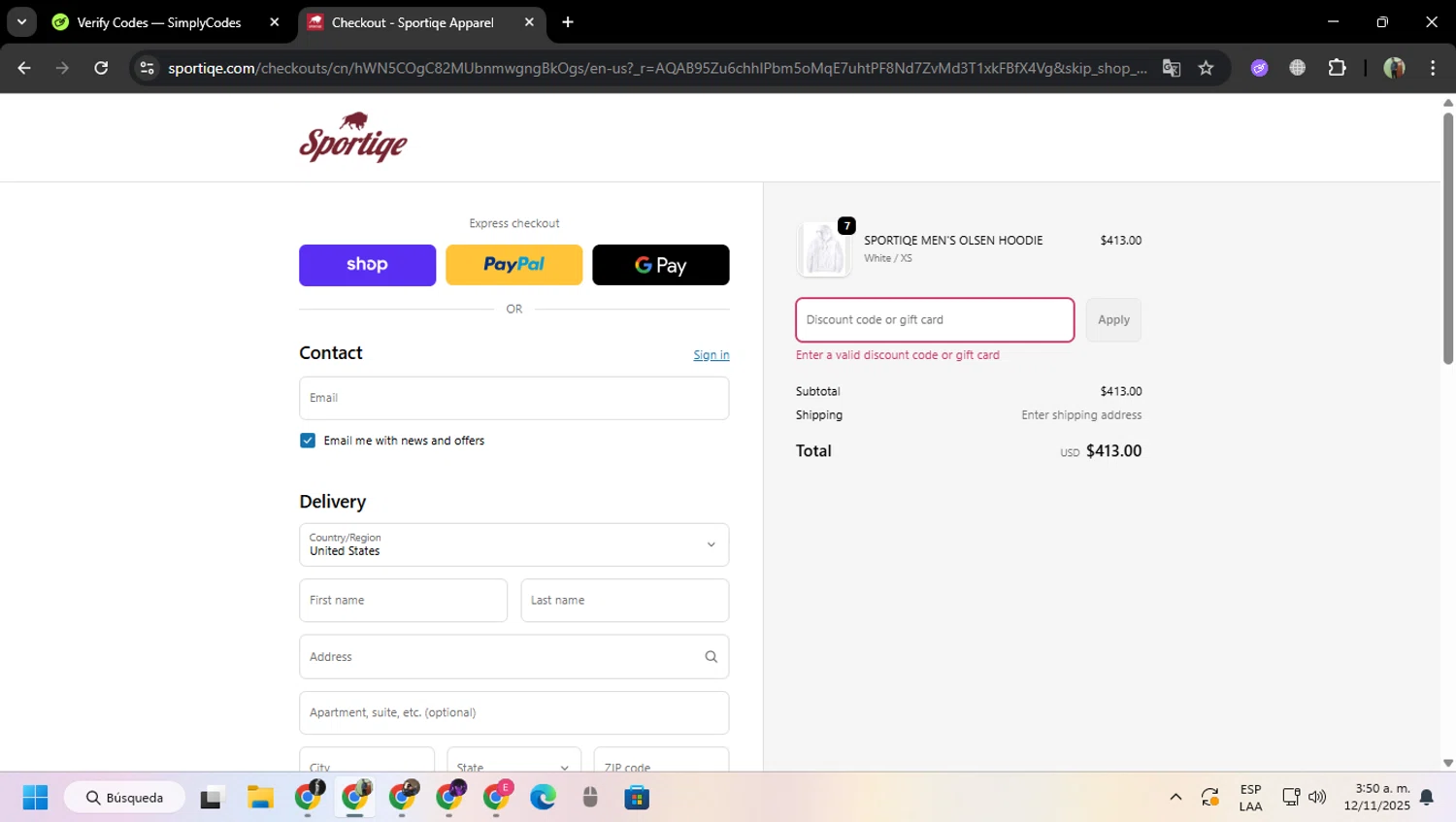Switch the ESP LAA input language
This screenshot has width=1456, height=822.
1250,798
